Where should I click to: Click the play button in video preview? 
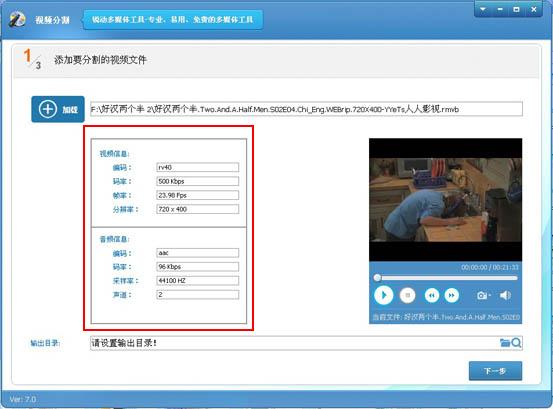[383, 295]
